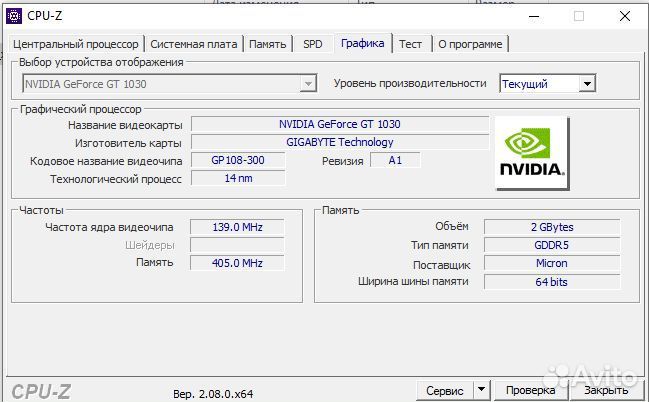649x402 pixels.
Task: Expand the Сервис button dropdown arrow
Action: point(481,390)
